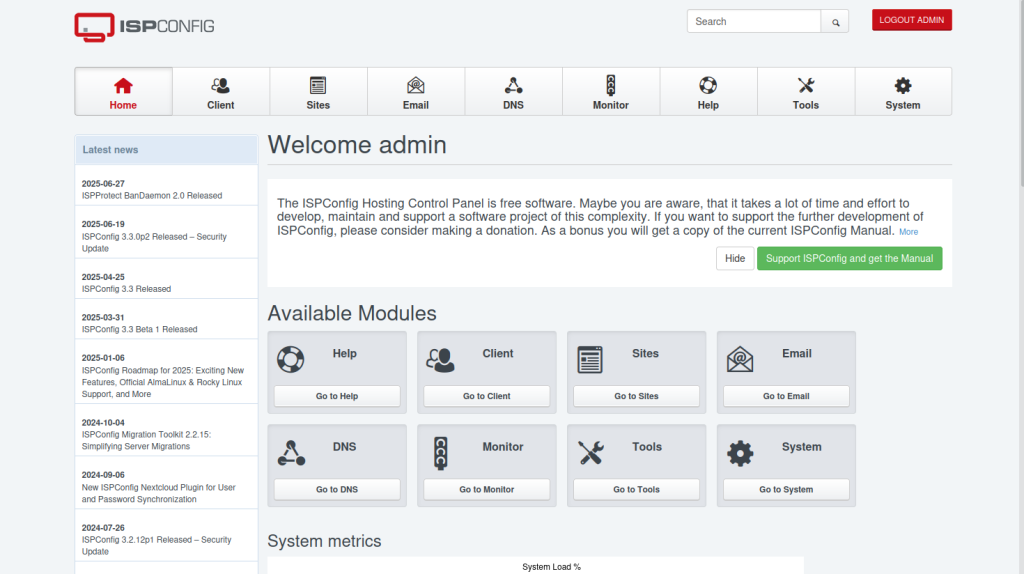This screenshot has height=574, width=1024.
Task: Select the System tab in navigation bar
Action: [903, 92]
